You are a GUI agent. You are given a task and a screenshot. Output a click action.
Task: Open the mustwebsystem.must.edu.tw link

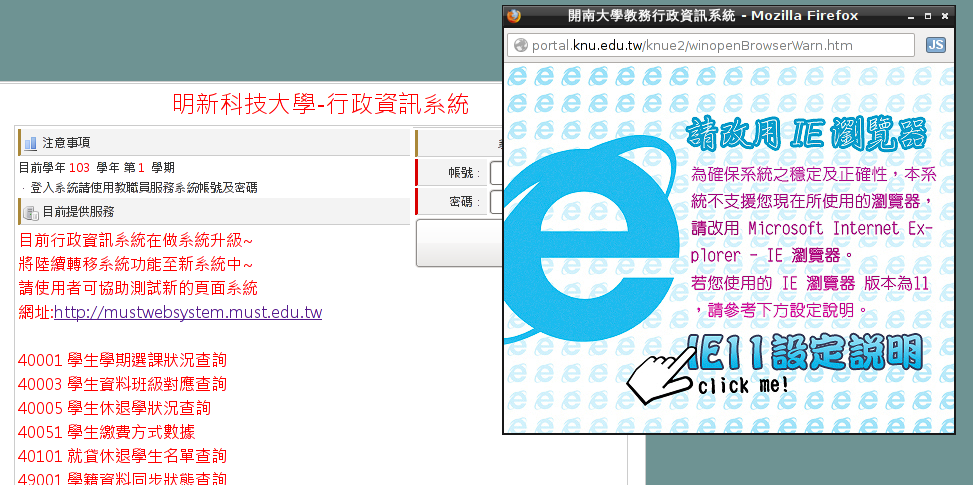coord(188,312)
